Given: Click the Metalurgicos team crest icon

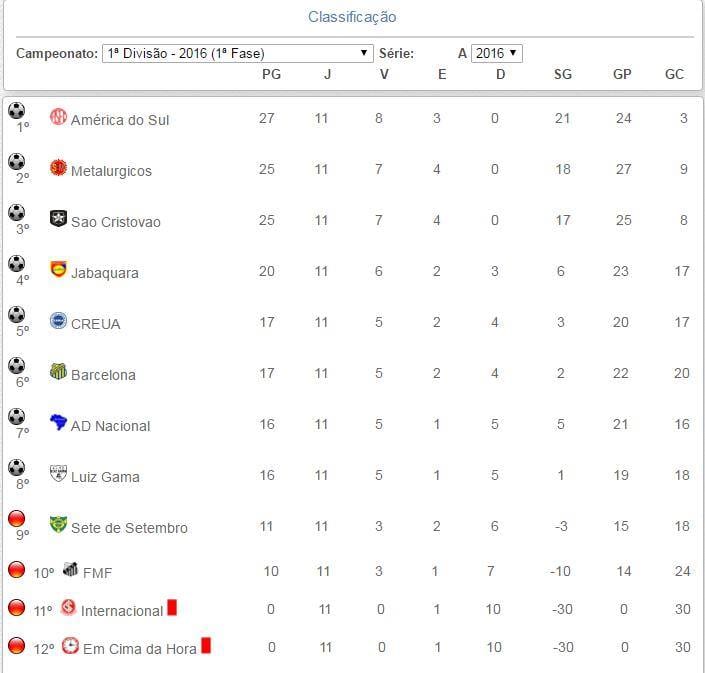Looking at the screenshot, I should click(58, 168).
